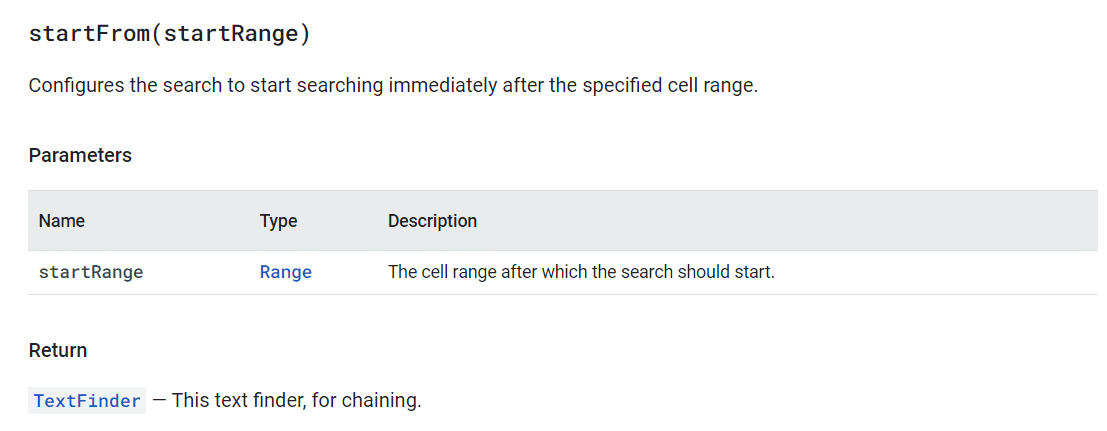
Task: Click "startRange" inside the heading parentheses
Action: coord(230,35)
